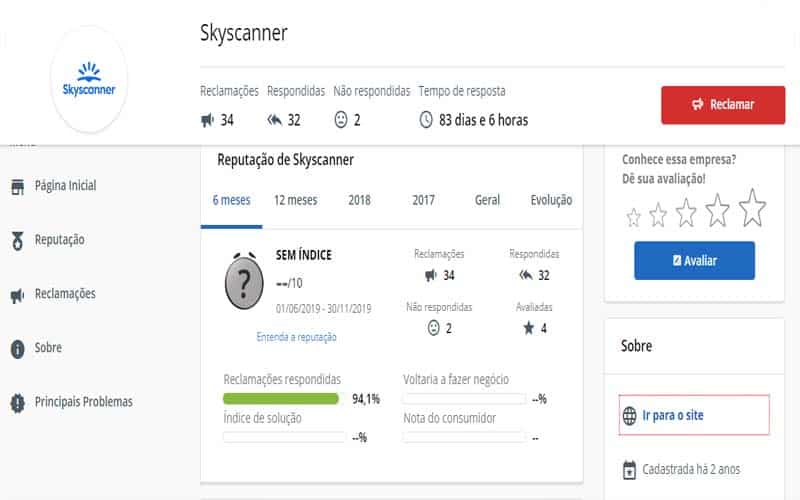
Task: Click the megaphone icon next to 34 in header
Action: 207,120
